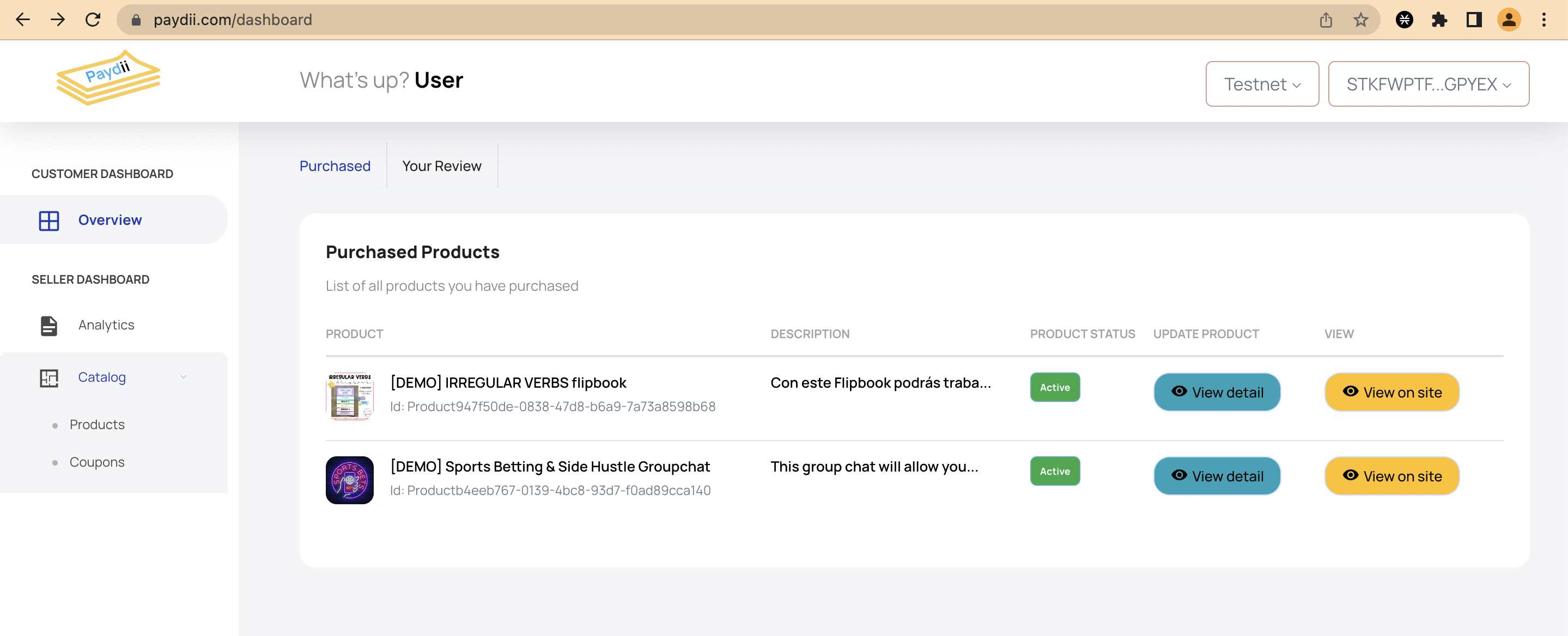Collapse the Catalog menu chevron

[183, 377]
